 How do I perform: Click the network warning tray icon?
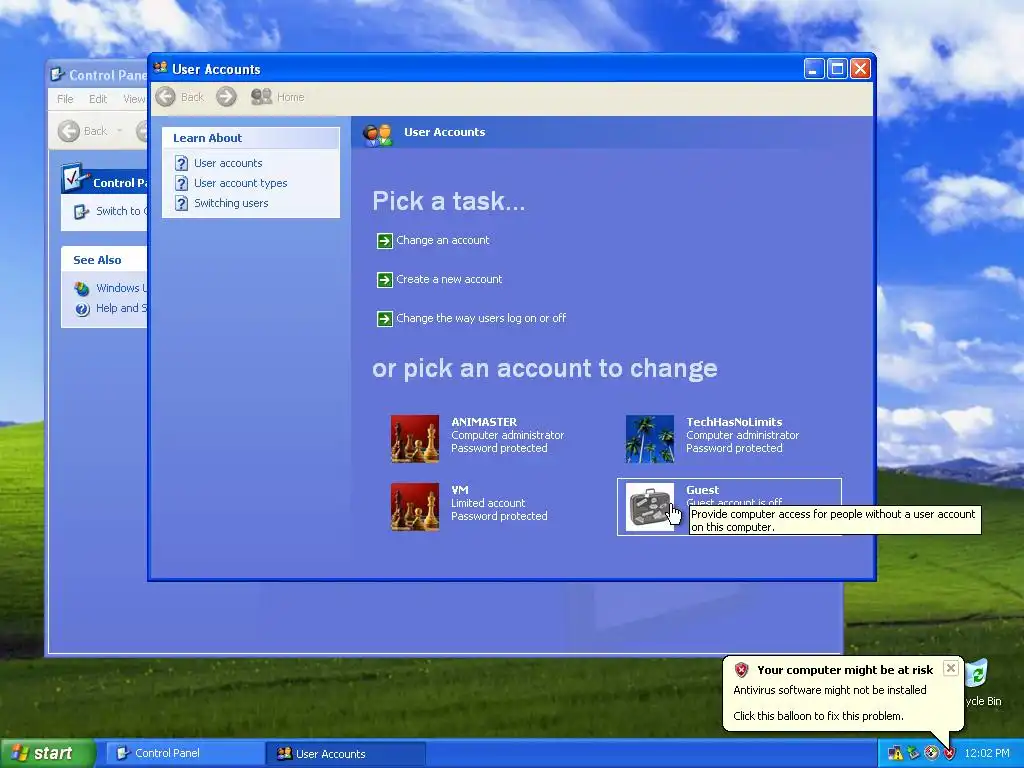(x=895, y=754)
